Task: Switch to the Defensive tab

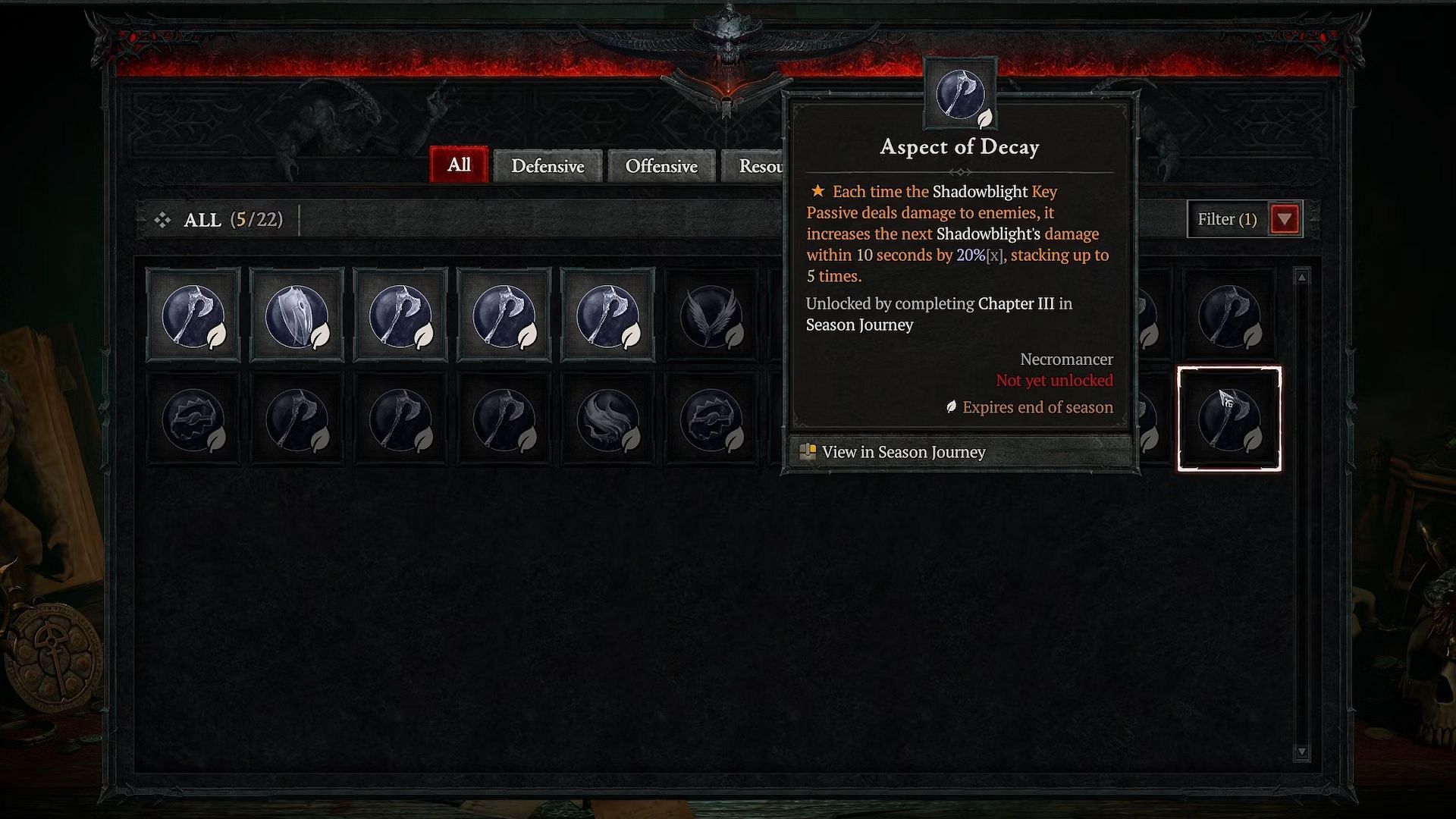Action: (x=548, y=165)
